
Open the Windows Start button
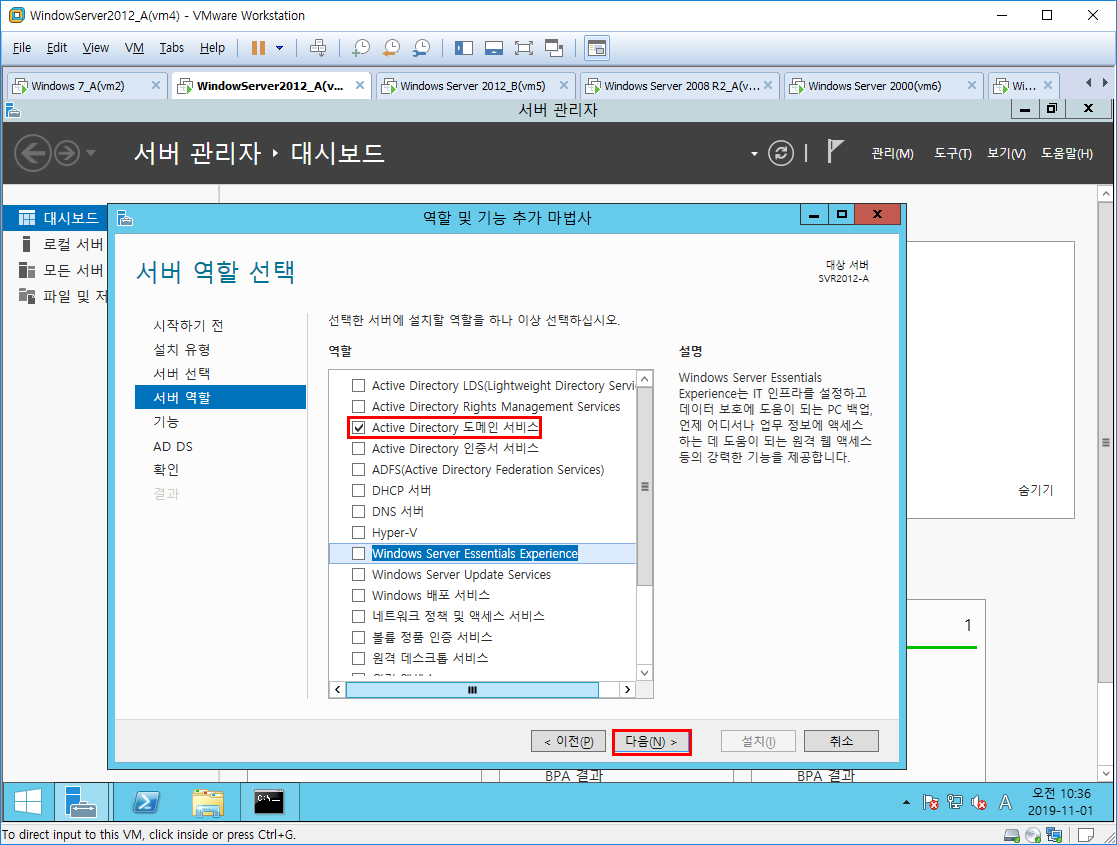click(x=28, y=802)
